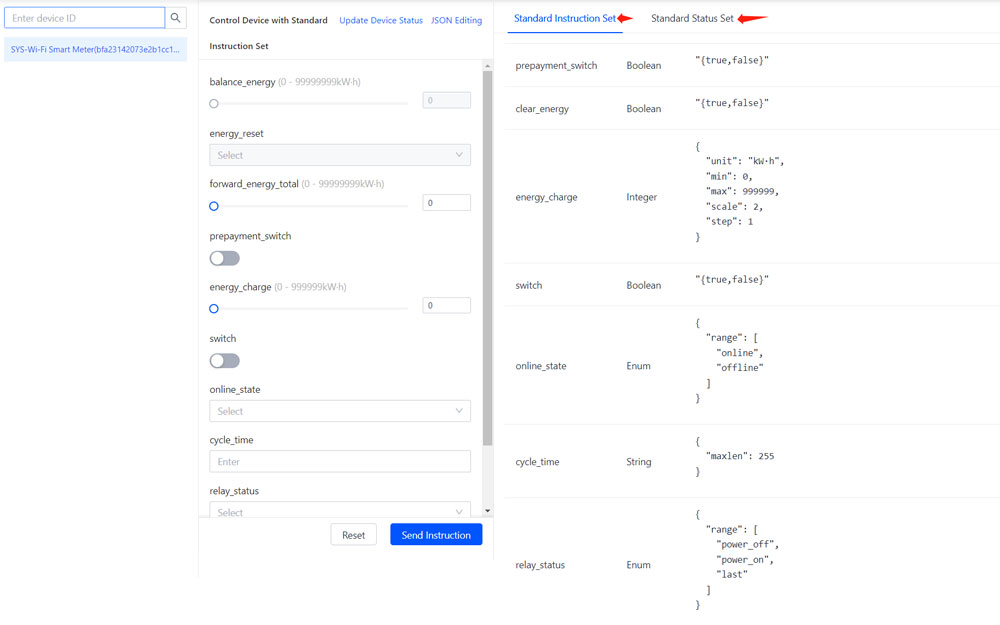Viewport: 1000px width, 625px height.
Task: Expand the online_state select box
Action: pos(339,411)
